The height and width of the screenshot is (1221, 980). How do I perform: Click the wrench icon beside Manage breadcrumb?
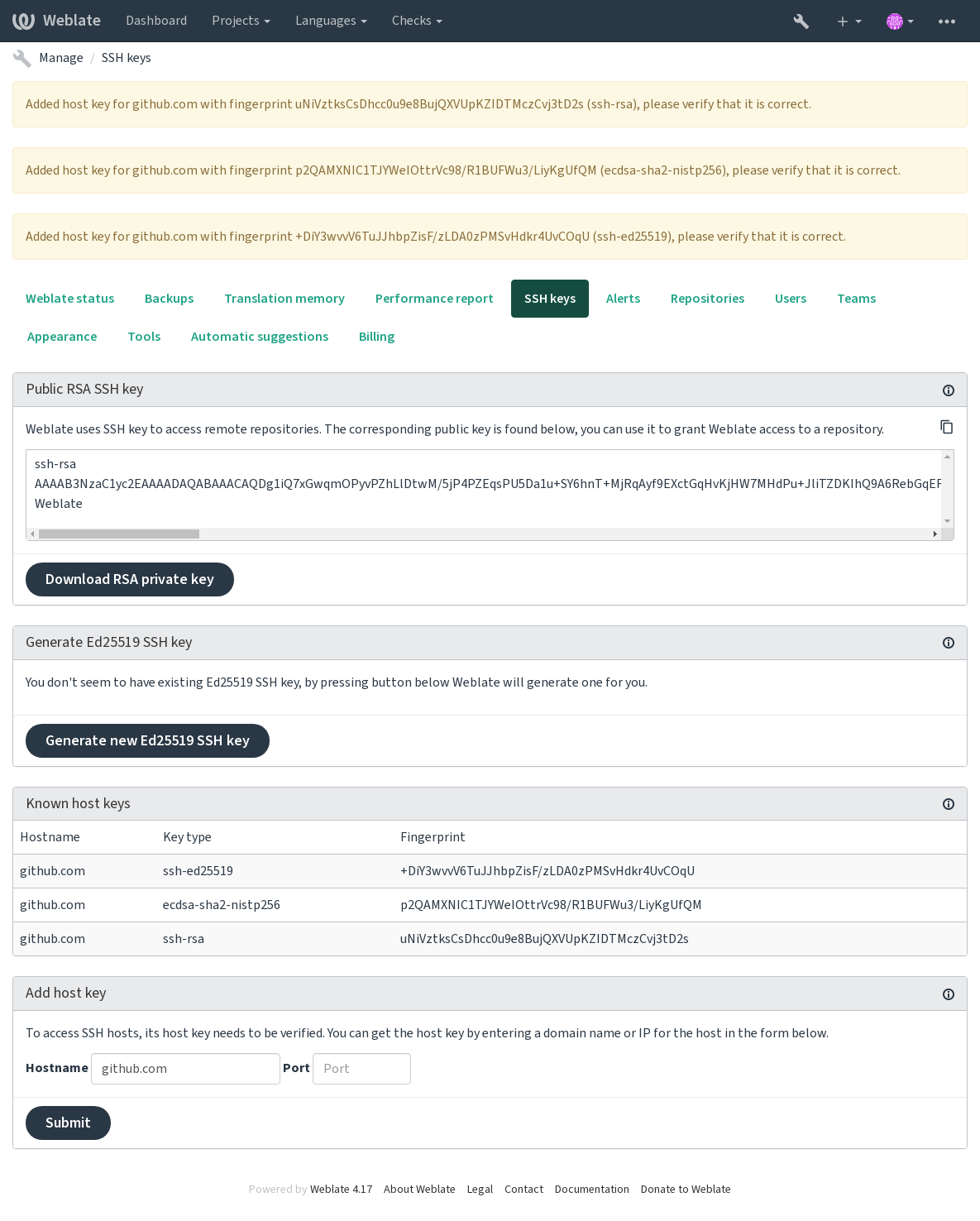pyautogui.click(x=22, y=58)
